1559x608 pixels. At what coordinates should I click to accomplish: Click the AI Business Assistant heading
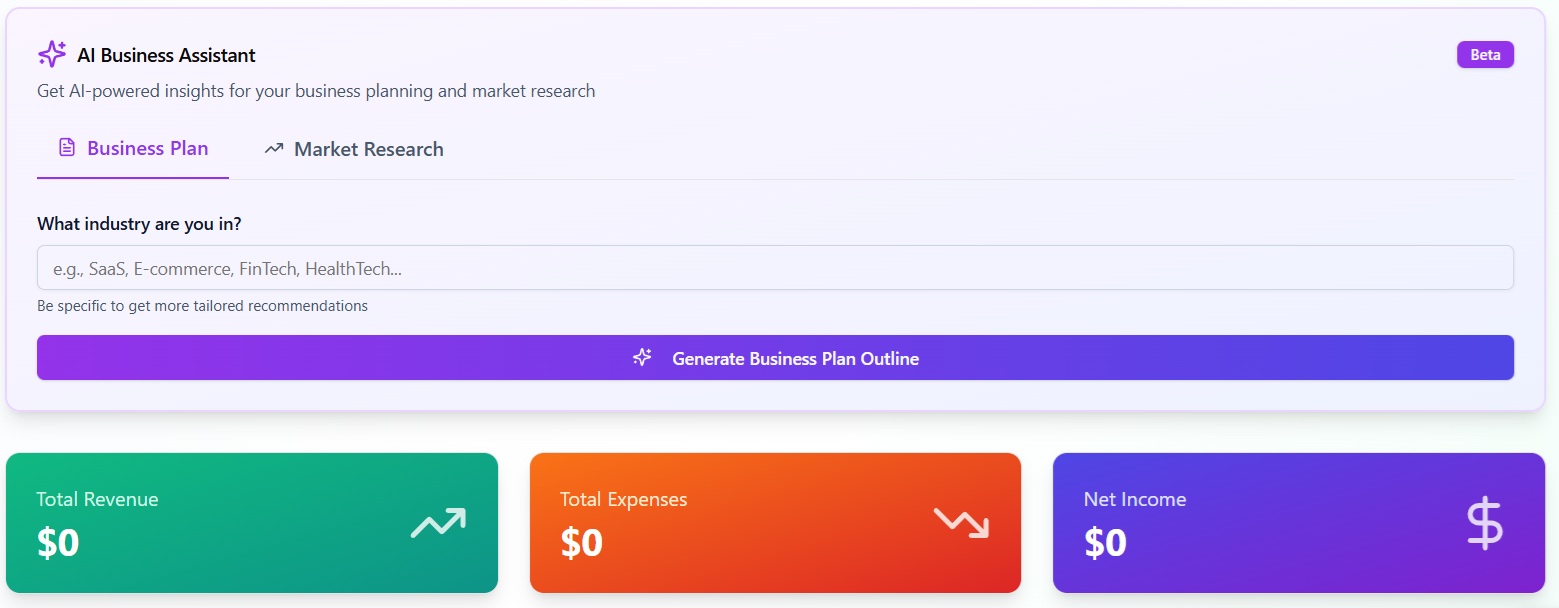click(166, 55)
